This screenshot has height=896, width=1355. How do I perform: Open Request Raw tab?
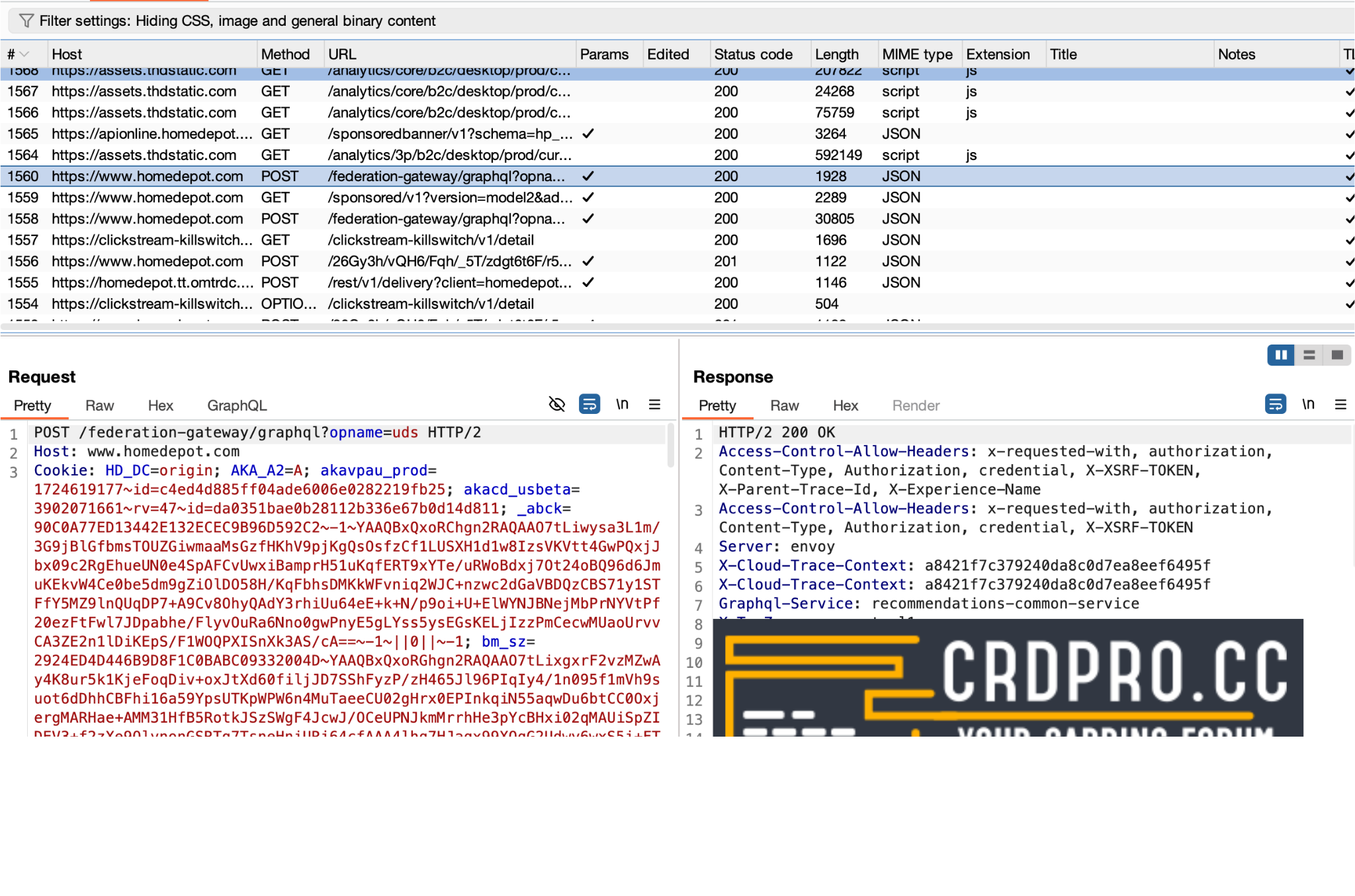99,405
